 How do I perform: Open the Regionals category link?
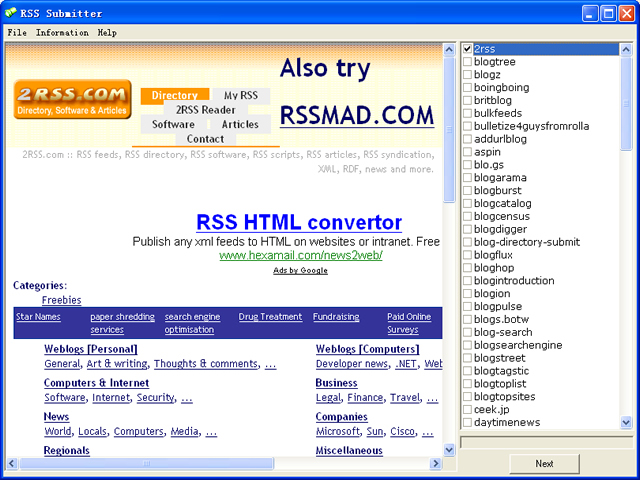[x=67, y=451]
